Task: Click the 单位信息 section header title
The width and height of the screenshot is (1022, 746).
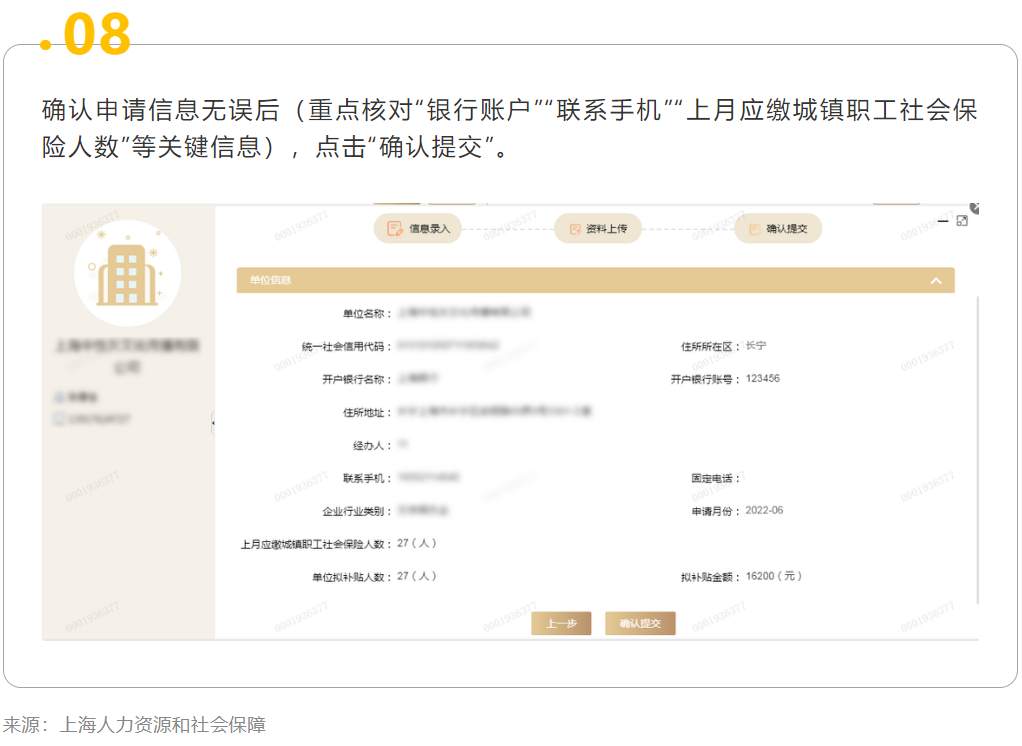Action: pyautogui.click(x=271, y=281)
